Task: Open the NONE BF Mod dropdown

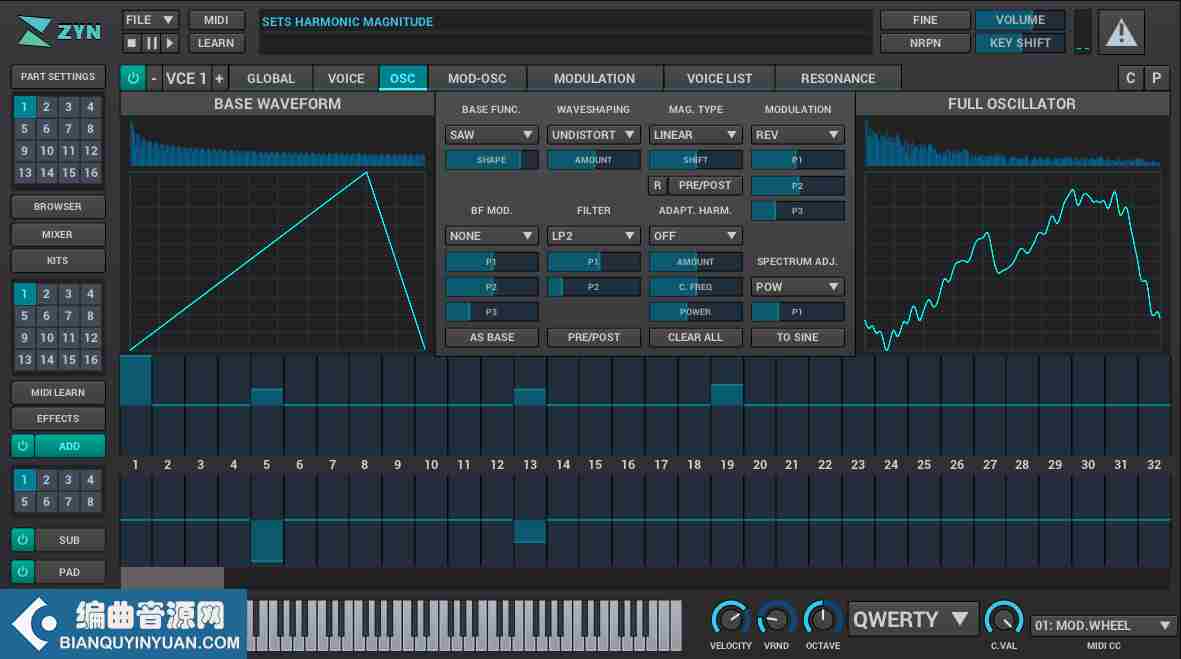Action: 491,236
